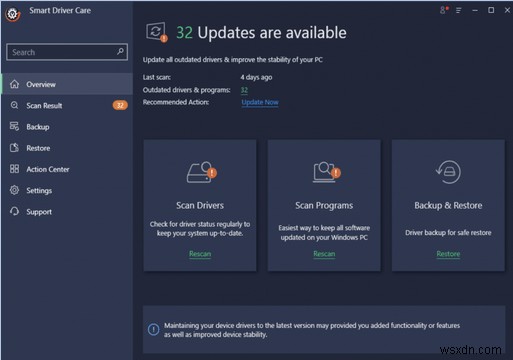The width and height of the screenshot is (513, 360).
Task: Click the Overview home icon
Action: [14, 84]
